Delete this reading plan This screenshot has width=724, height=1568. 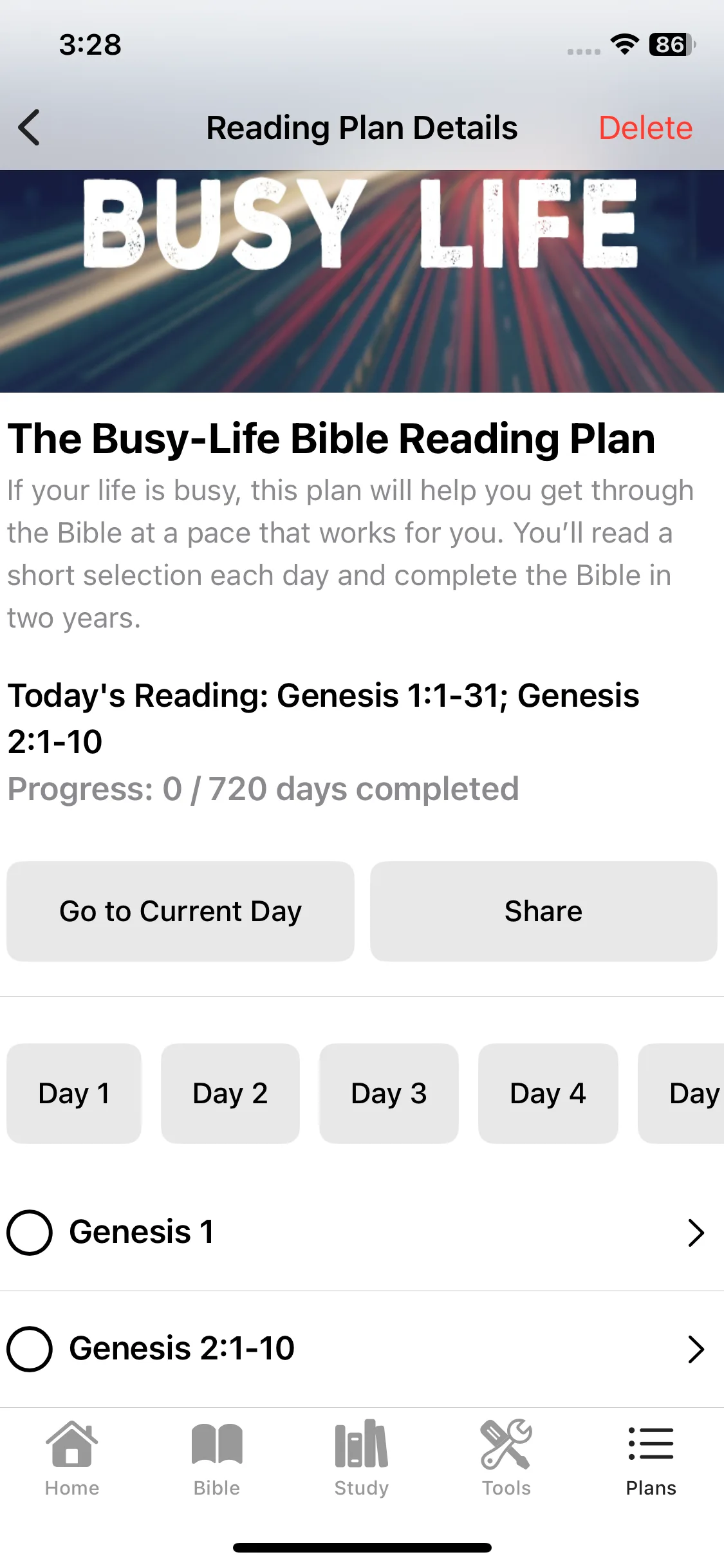(x=645, y=127)
